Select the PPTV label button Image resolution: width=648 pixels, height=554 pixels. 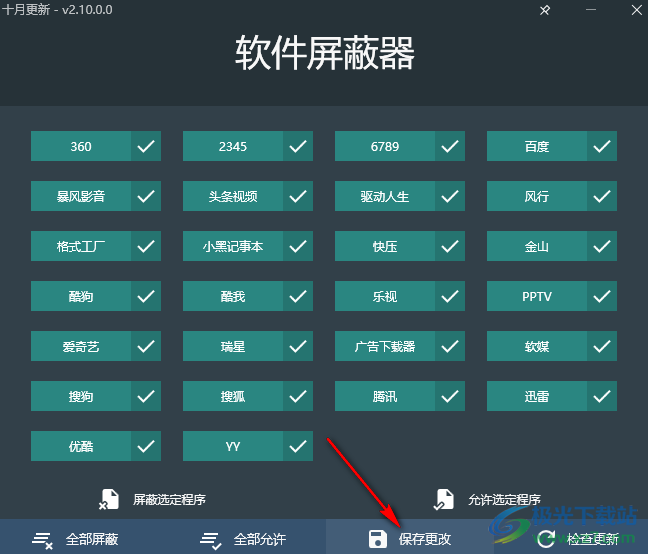(537, 296)
